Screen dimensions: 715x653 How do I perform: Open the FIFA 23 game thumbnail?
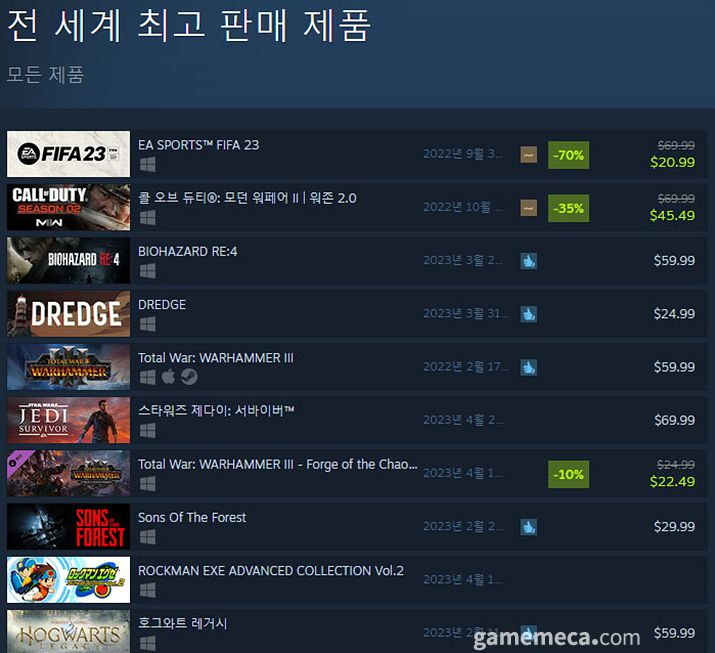click(x=68, y=154)
